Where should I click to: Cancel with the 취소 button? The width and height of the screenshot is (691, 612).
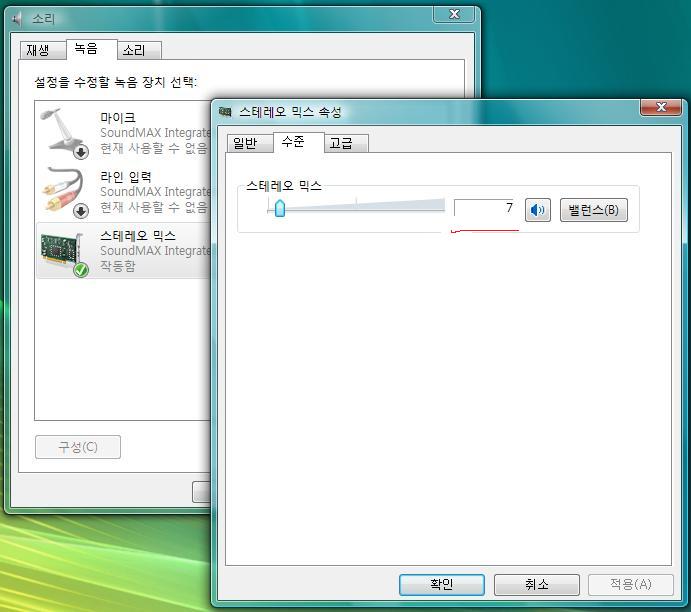(536, 584)
